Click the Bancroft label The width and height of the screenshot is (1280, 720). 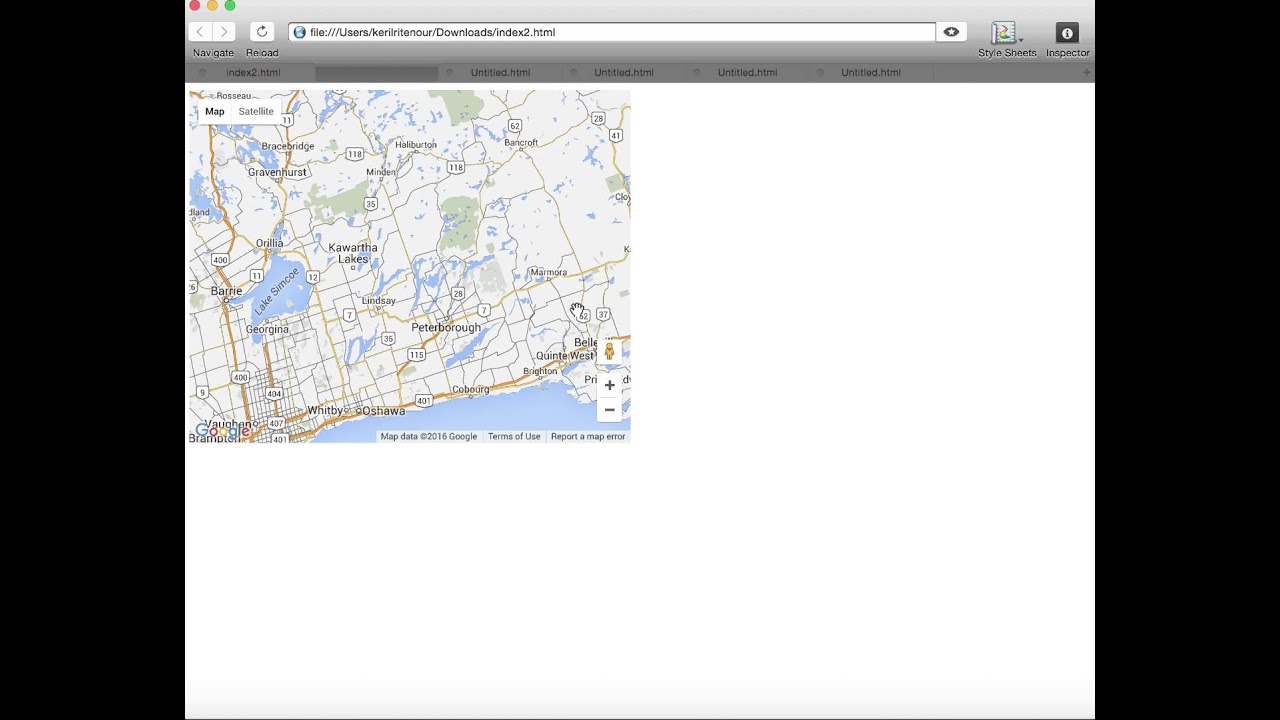point(521,143)
